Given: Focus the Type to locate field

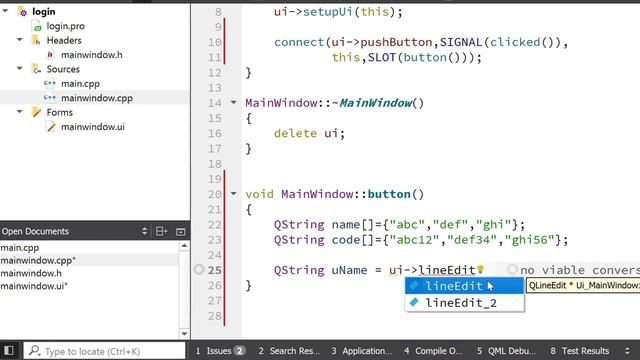Looking at the screenshot, I should [x=104, y=351].
